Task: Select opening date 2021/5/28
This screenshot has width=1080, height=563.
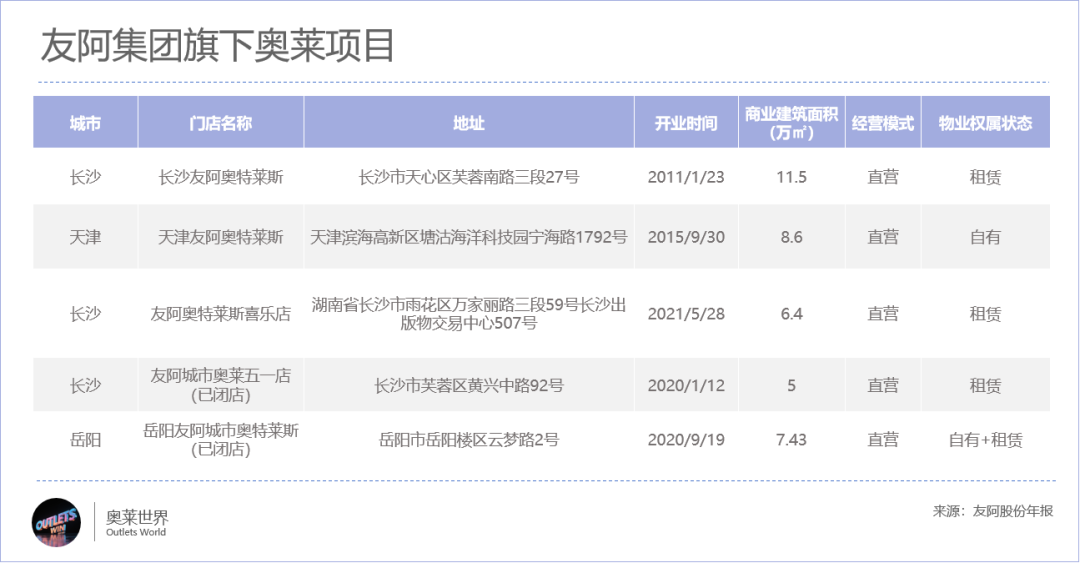Action: click(686, 314)
